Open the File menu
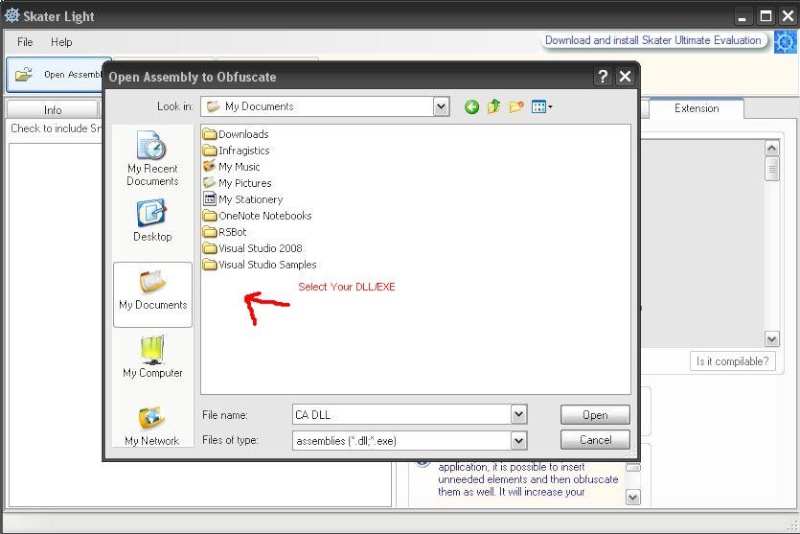800x534 pixels. (24, 42)
